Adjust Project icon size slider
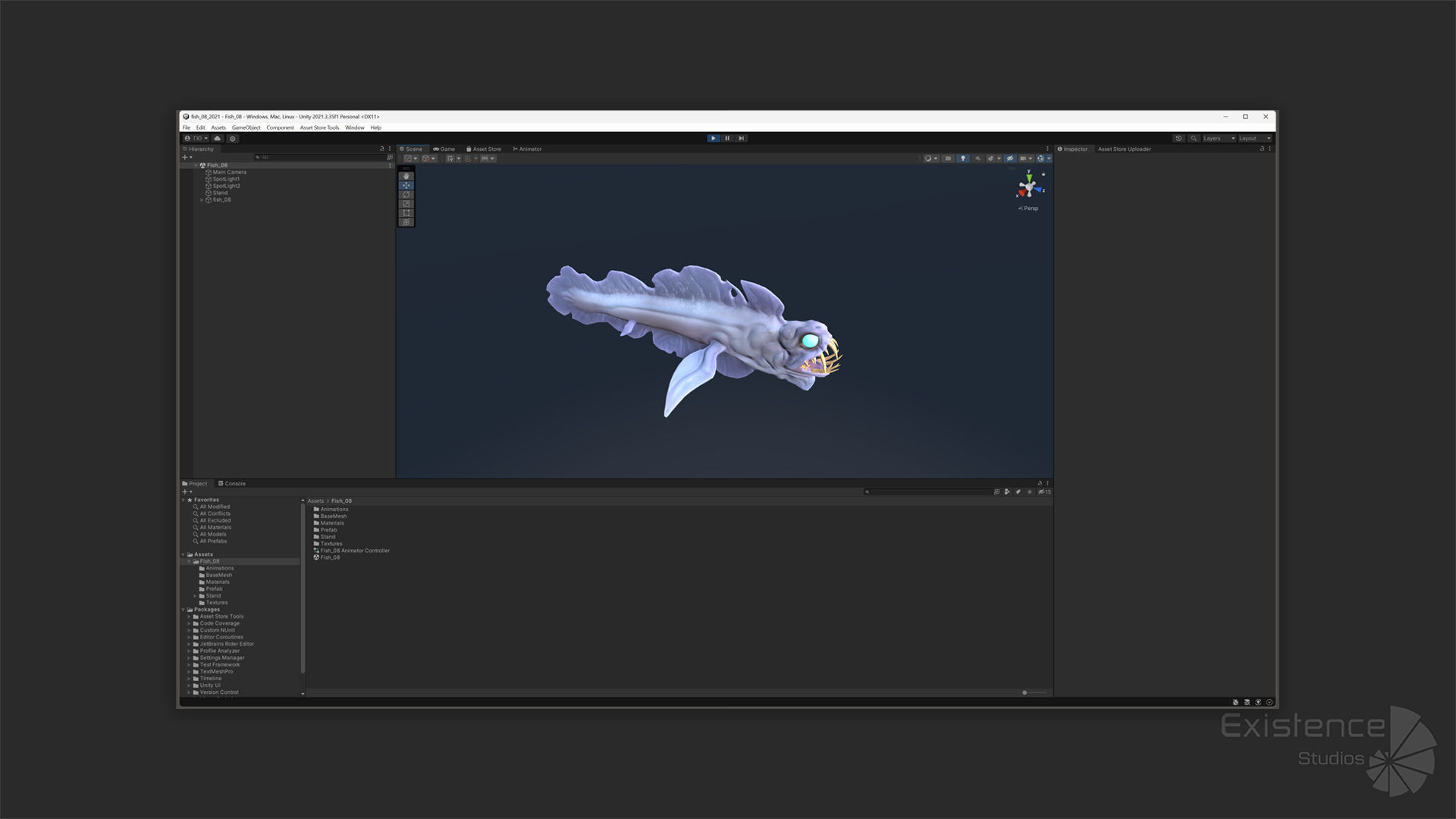Viewport: 1456px width, 819px height. [x=1034, y=692]
